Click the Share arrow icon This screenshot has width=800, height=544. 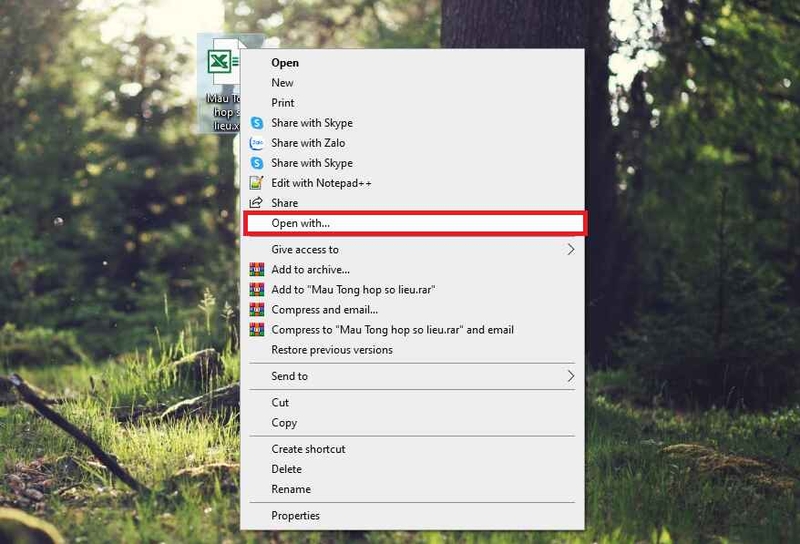(x=256, y=203)
